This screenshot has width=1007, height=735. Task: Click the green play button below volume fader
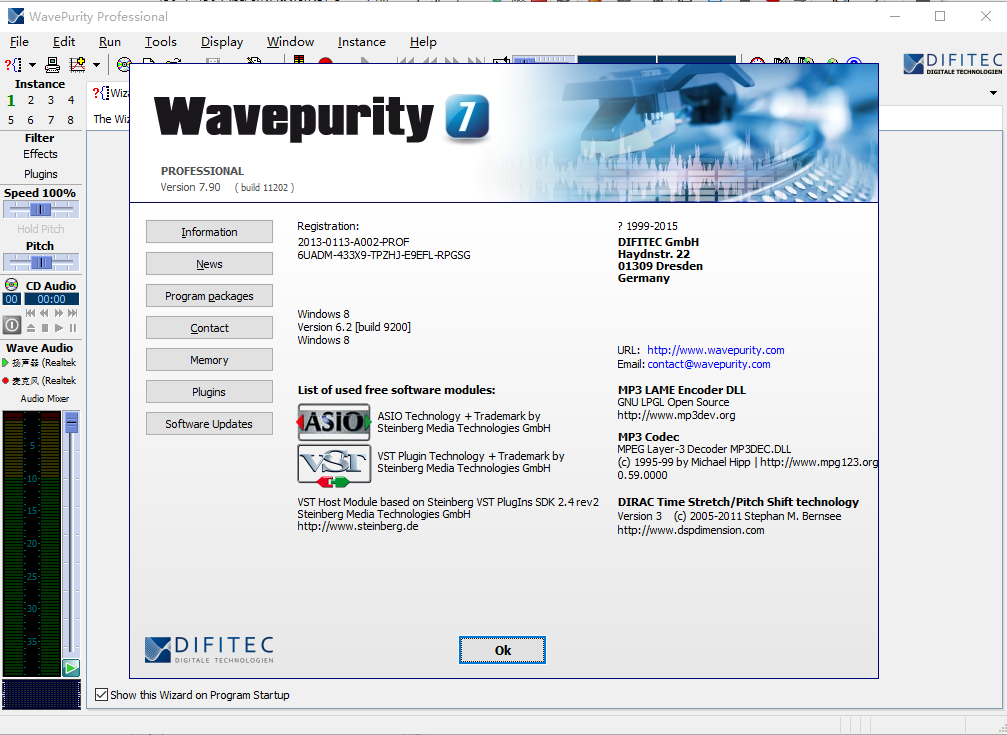71,668
